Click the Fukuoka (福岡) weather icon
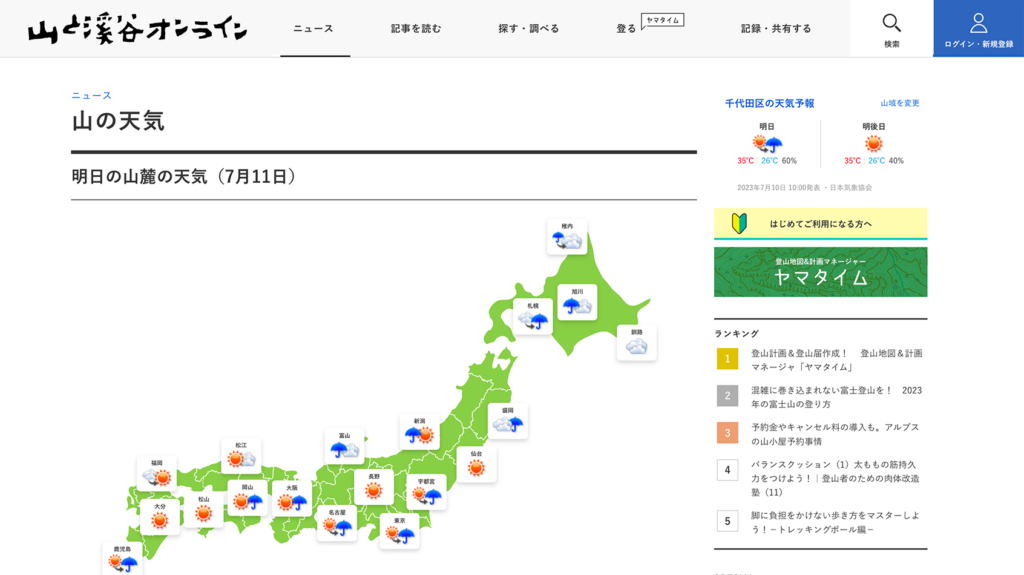This screenshot has width=1024, height=575. pyautogui.click(x=157, y=475)
